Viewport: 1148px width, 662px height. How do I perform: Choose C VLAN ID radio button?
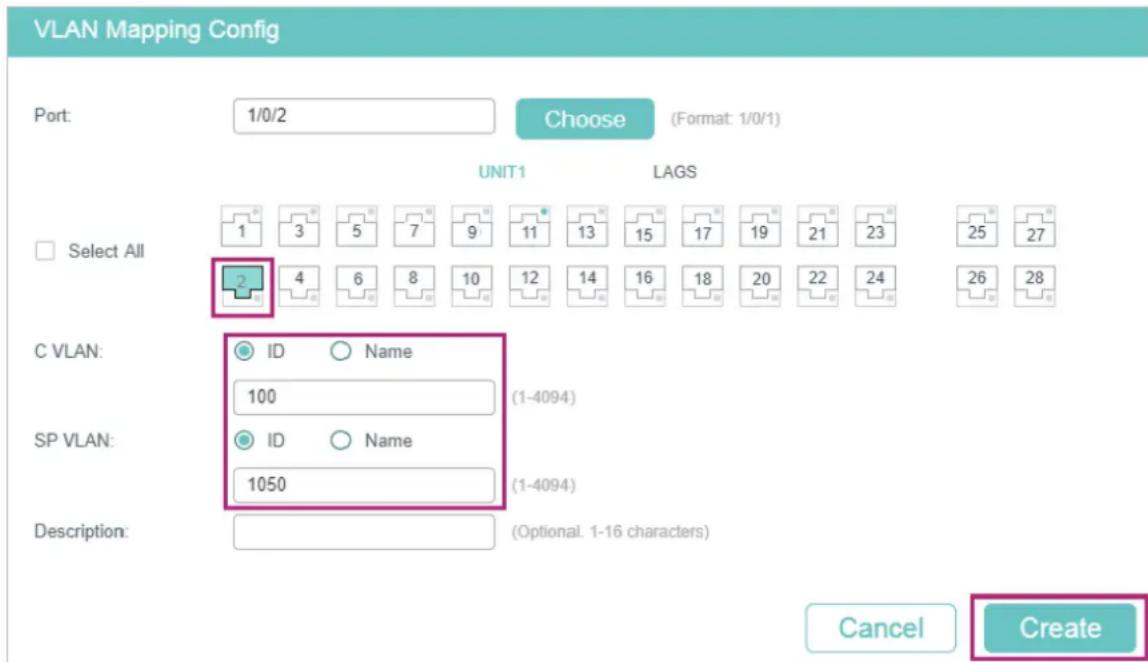[244, 352]
